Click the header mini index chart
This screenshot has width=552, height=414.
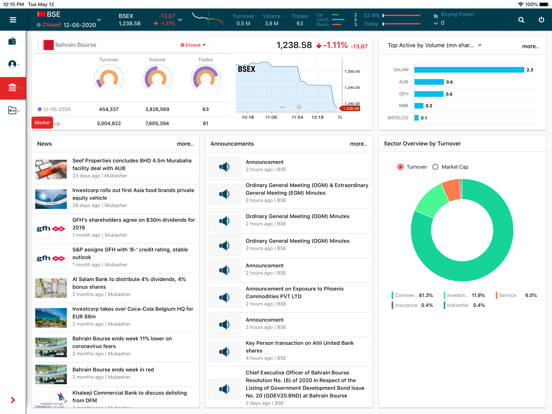click(x=208, y=19)
